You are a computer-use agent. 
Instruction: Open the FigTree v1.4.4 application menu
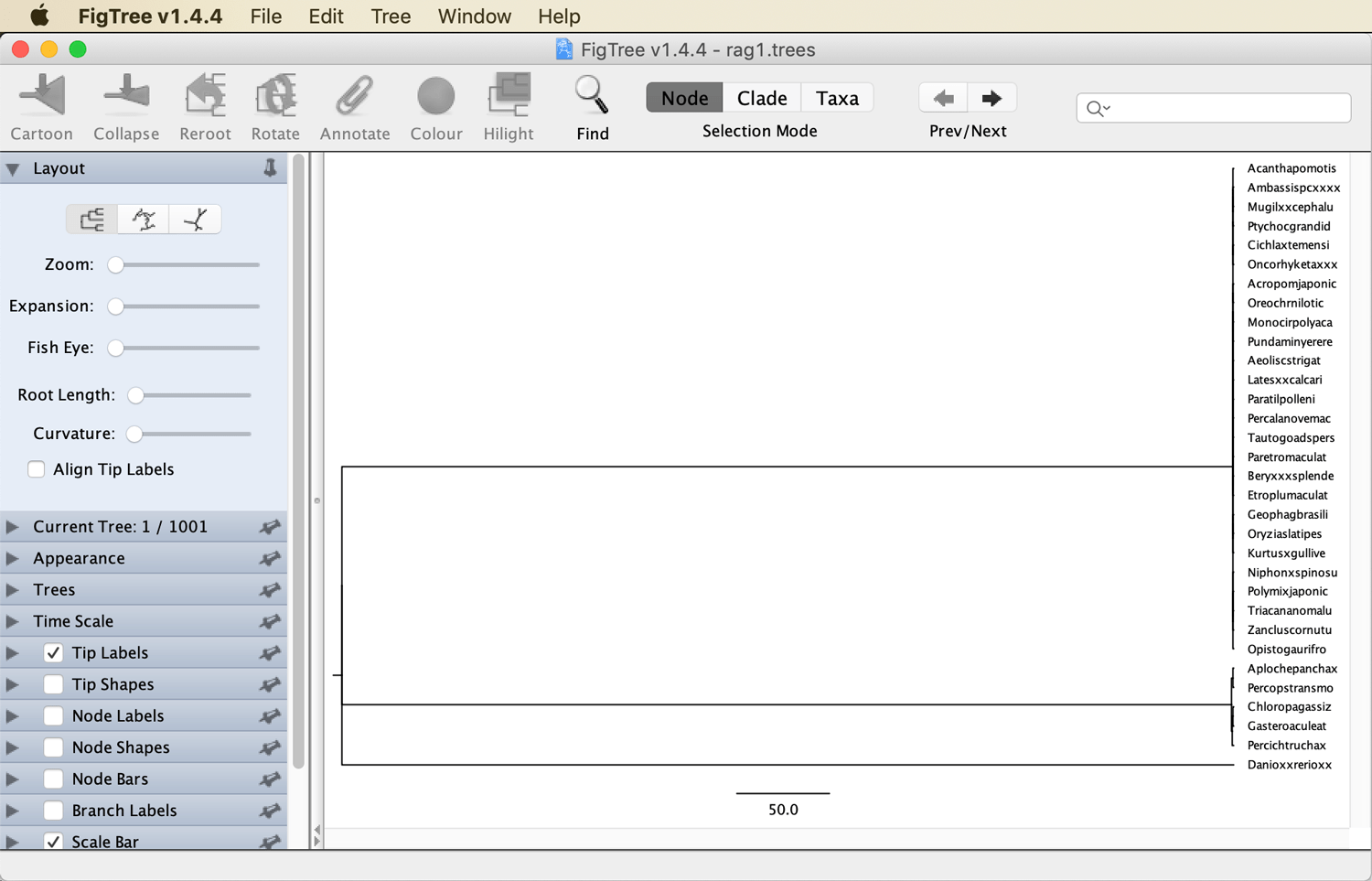coord(150,16)
